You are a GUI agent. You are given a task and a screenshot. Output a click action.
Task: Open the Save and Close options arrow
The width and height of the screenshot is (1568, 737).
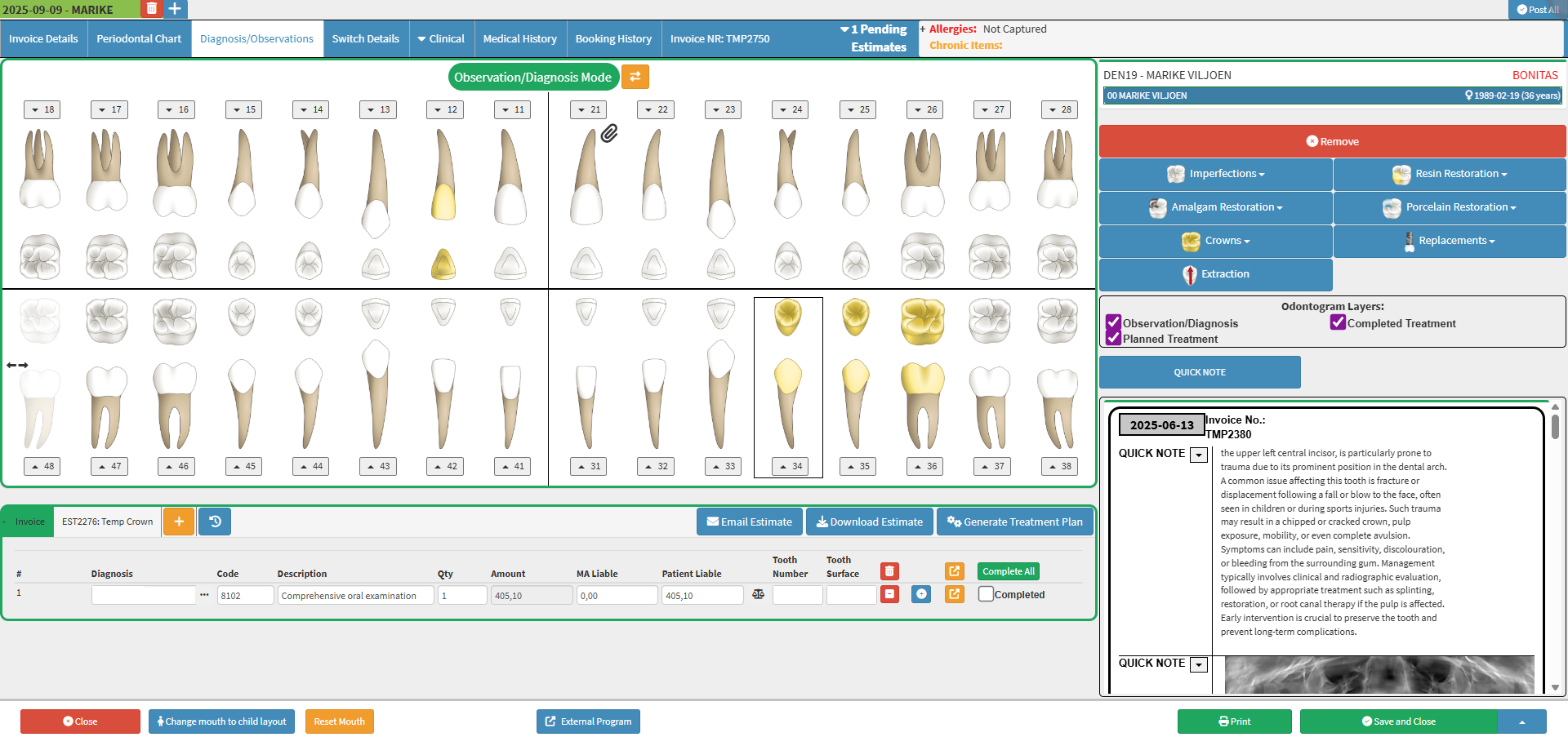tap(1522, 721)
